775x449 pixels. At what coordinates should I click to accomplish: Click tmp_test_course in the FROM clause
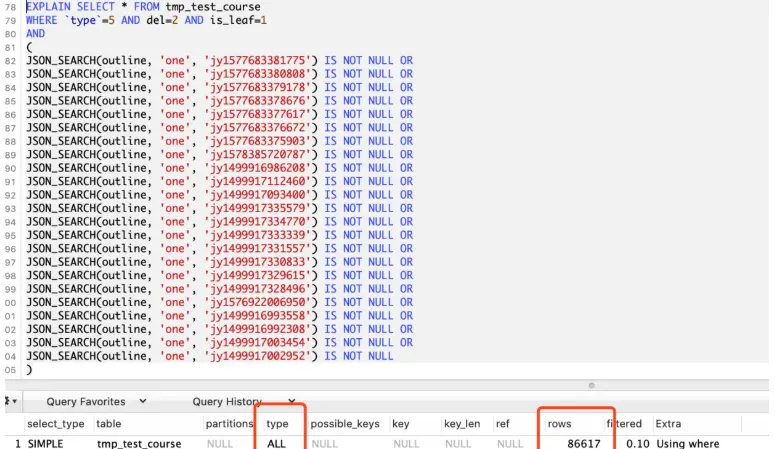213,7
